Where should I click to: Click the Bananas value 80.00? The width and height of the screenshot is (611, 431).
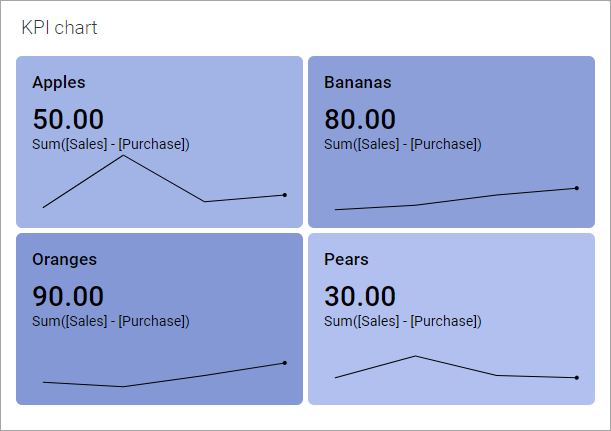360,119
